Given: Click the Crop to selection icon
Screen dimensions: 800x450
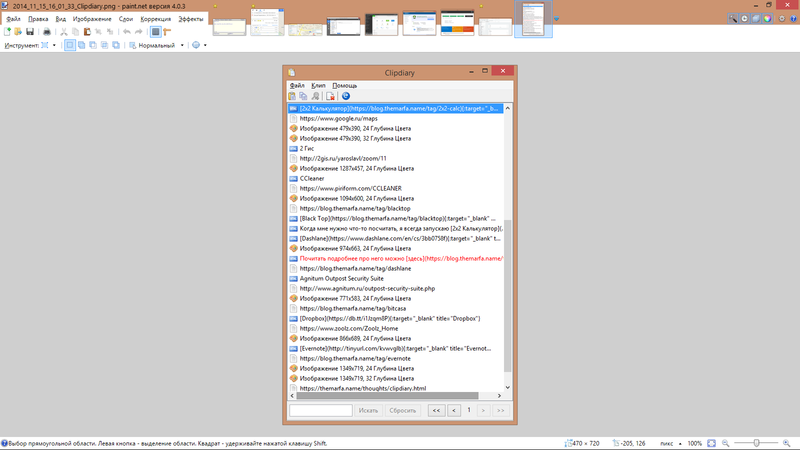Looking at the screenshot, I should (98, 32).
